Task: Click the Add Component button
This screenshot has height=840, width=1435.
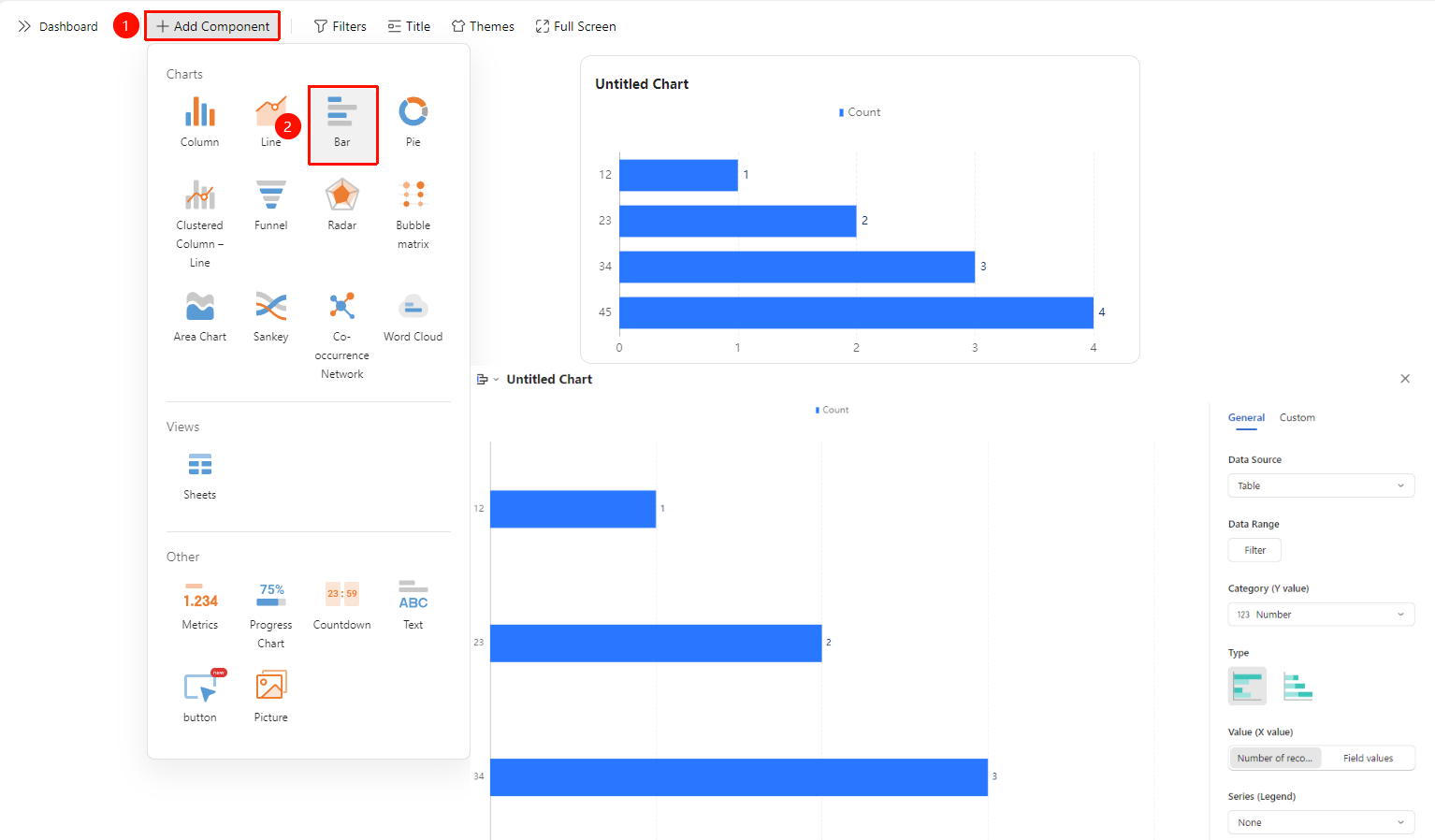Action: point(212,26)
